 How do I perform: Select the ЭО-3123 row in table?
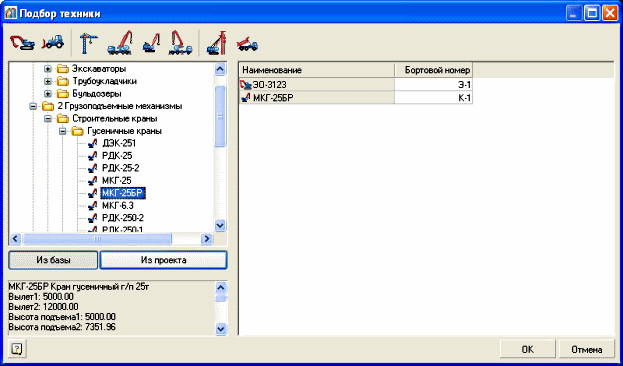coord(356,84)
